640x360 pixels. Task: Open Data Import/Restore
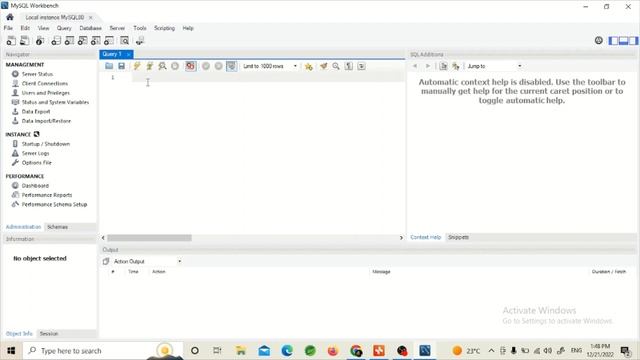(46, 121)
